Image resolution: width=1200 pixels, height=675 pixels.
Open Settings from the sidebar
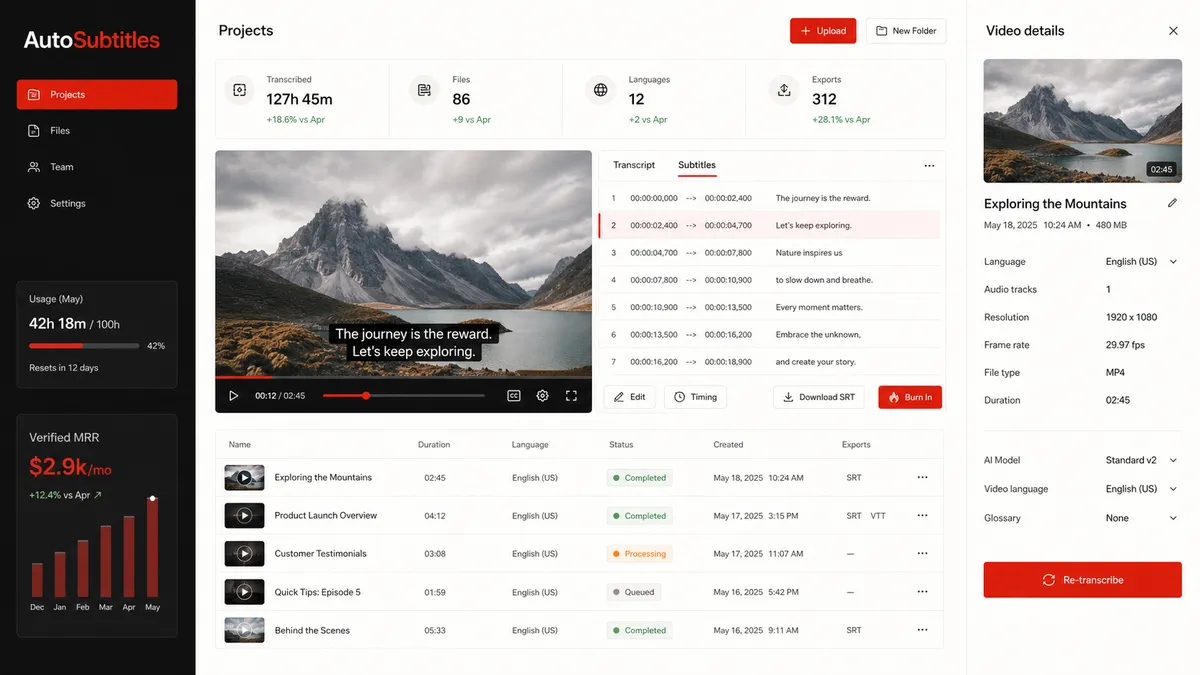pos(97,203)
